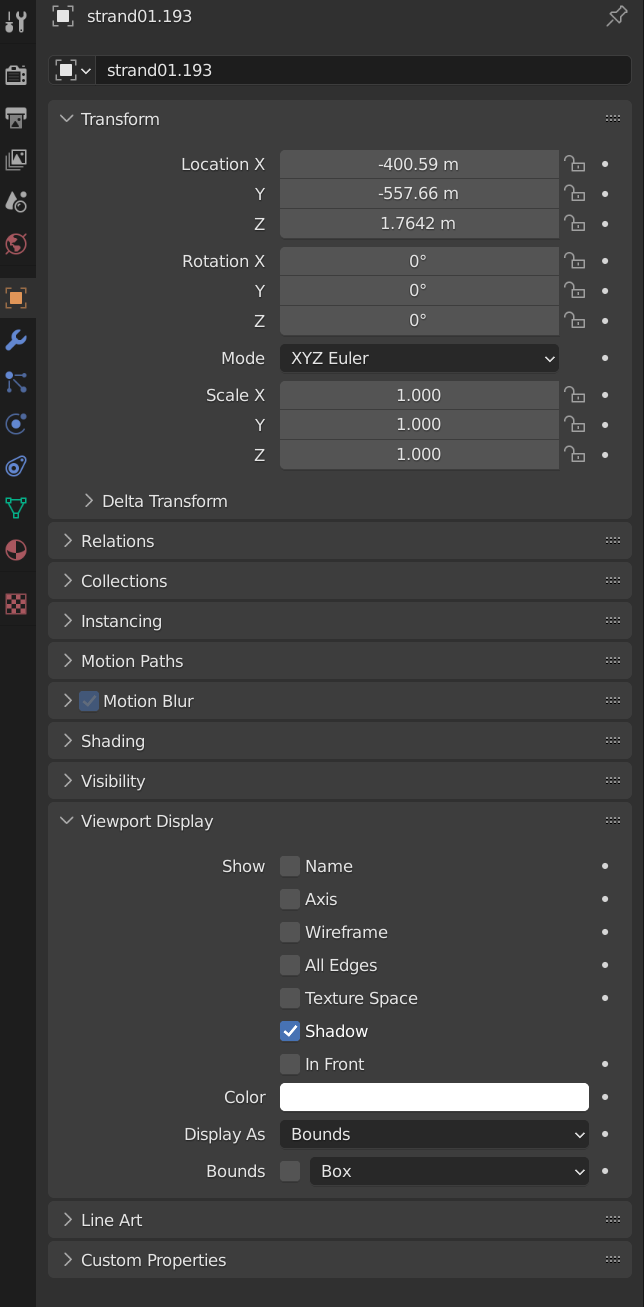Open the Object Constraints tab
Viewport: 644px width, 1307px height.
coord(16,465)
